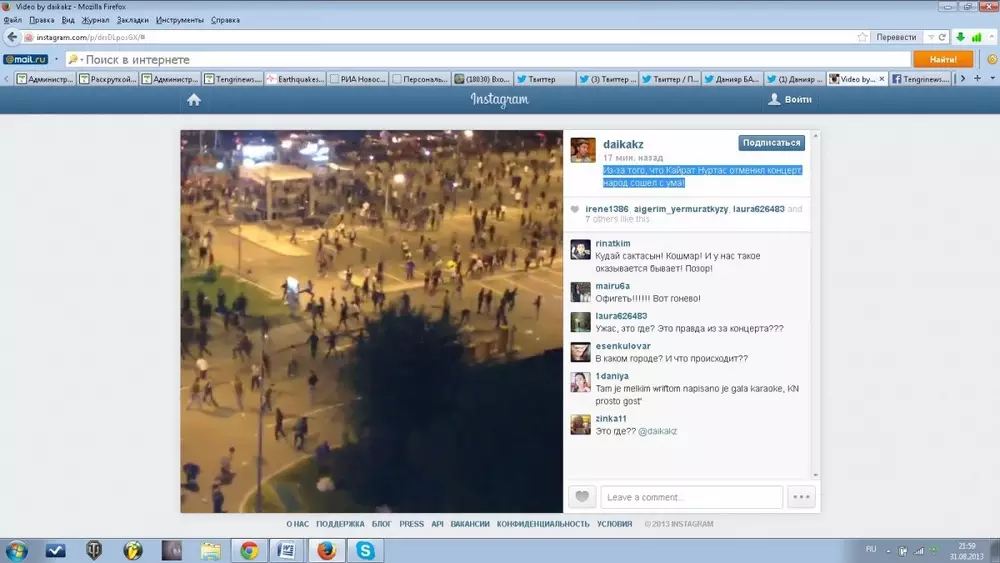Open the three-dots more options button
Screen dimensions: 1000x563
pos(801,497)
